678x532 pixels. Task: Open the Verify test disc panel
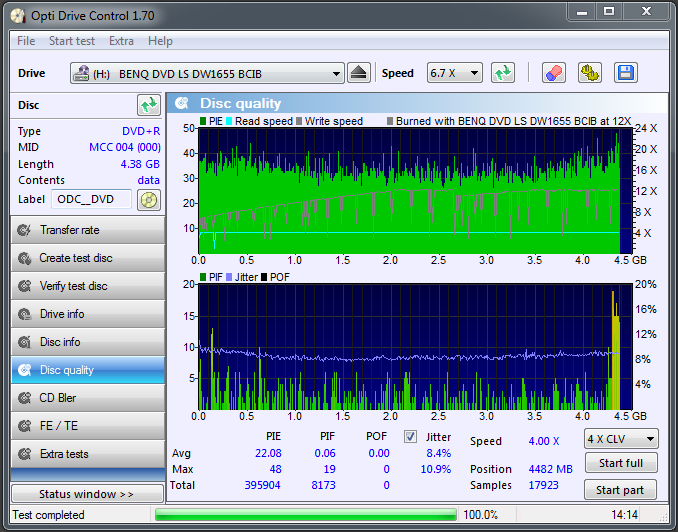88,286
